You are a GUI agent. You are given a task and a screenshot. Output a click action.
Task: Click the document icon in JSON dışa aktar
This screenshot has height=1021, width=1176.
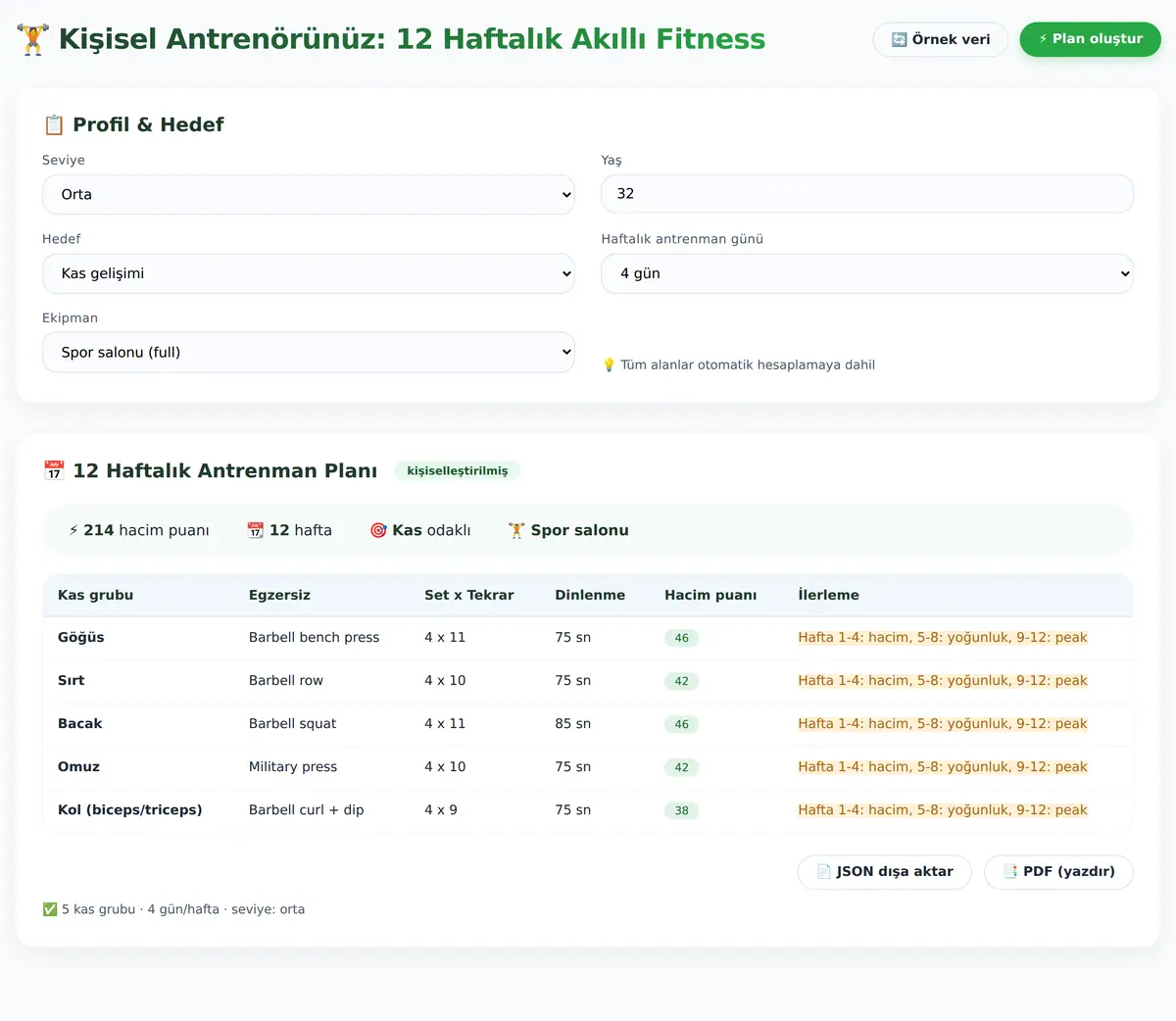pyautogui.click(x=824, y=871)
